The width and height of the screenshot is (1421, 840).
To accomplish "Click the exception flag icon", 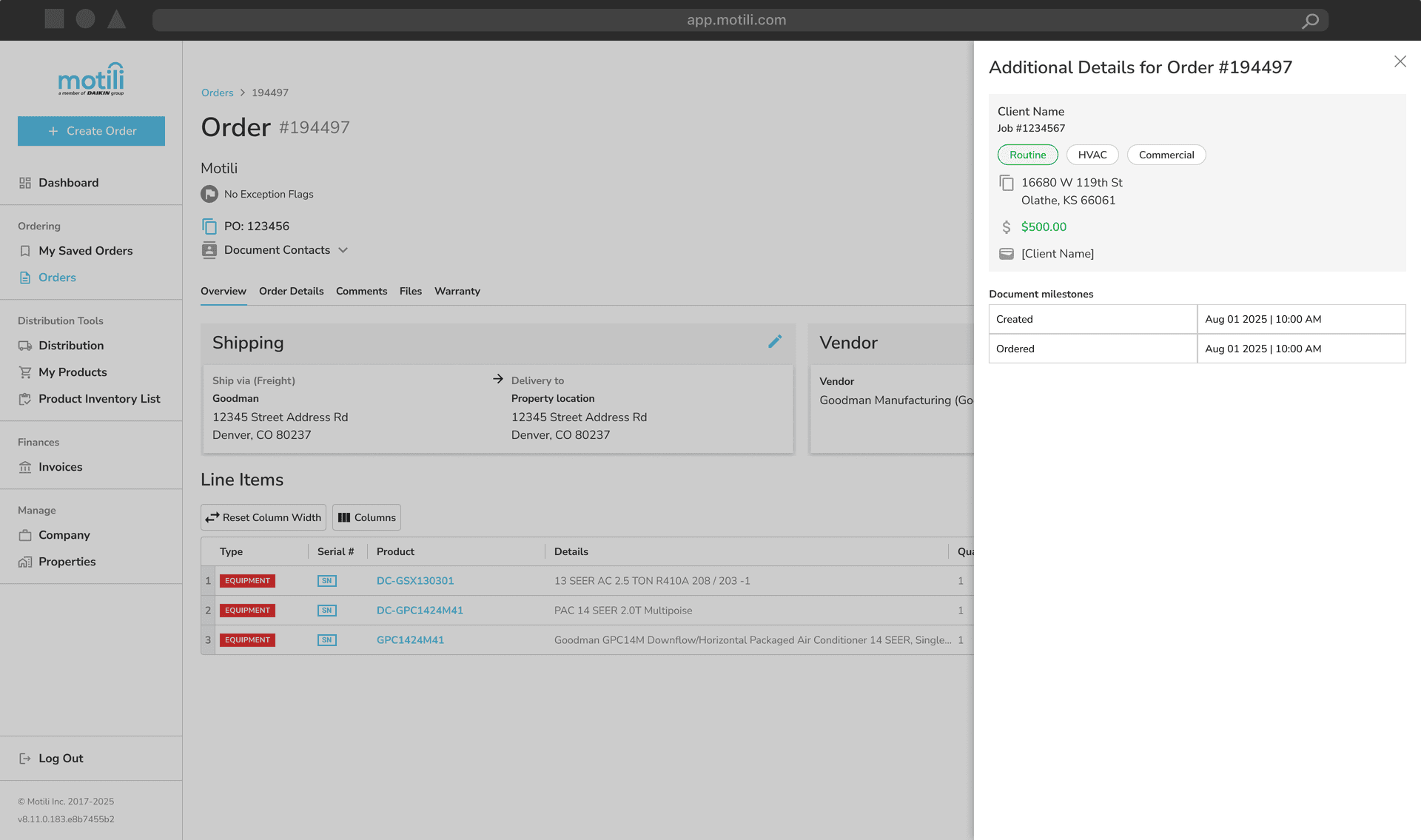I will pyautogui.click(x=209, y=194).
